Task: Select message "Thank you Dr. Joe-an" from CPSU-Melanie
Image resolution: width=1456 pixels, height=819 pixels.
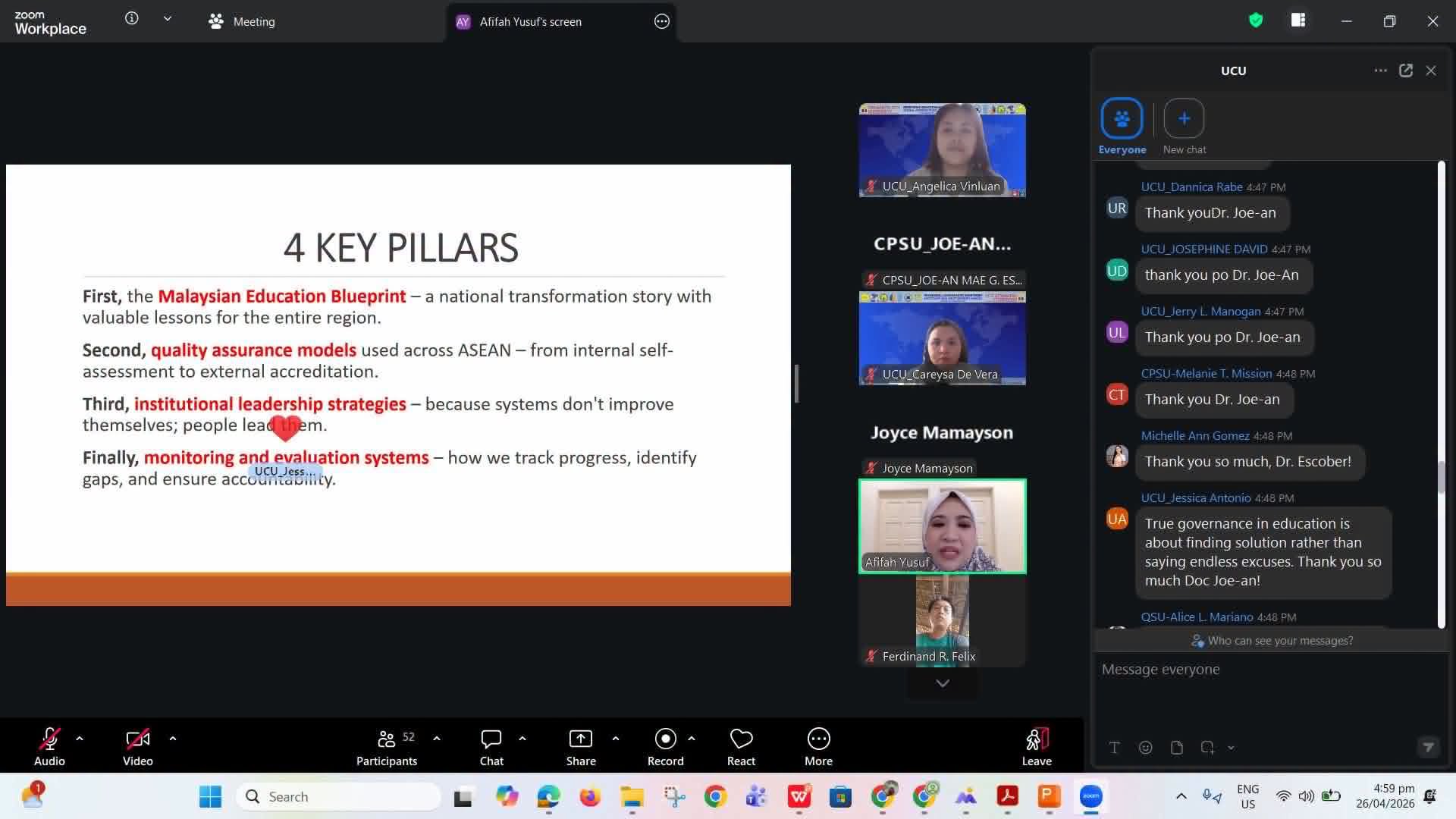Action: coord(1213,400)
